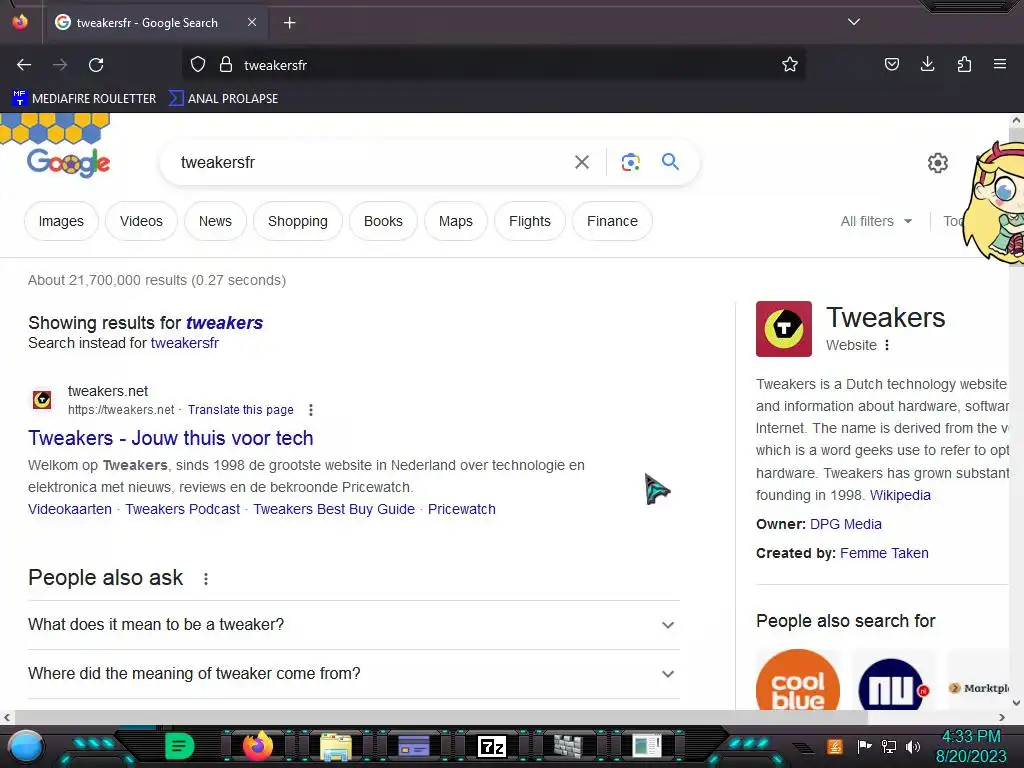Image resolution: width=1024 pixels, height=768 pixels.
Task: Click the taskbar clock showing 4:33 PM
Action: pos(971,746)
